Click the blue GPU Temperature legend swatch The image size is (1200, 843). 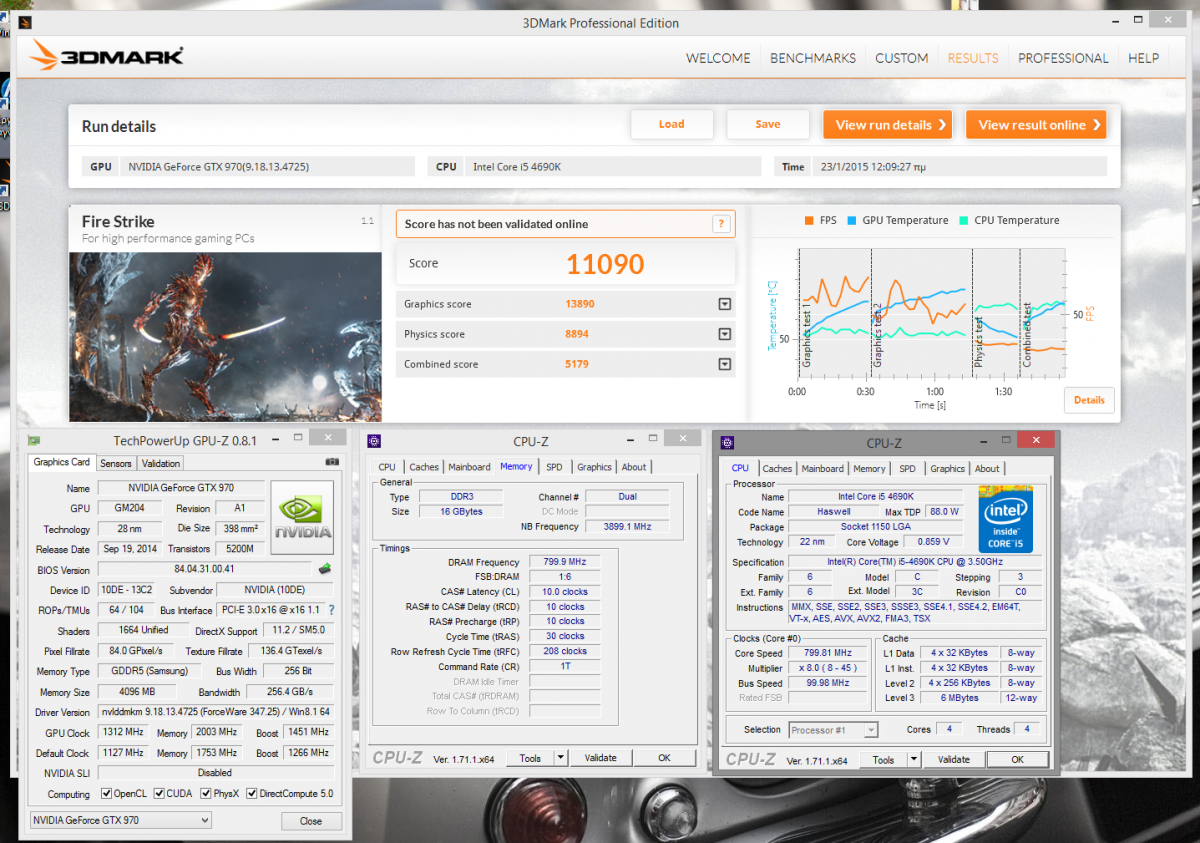tap(852, 220)
